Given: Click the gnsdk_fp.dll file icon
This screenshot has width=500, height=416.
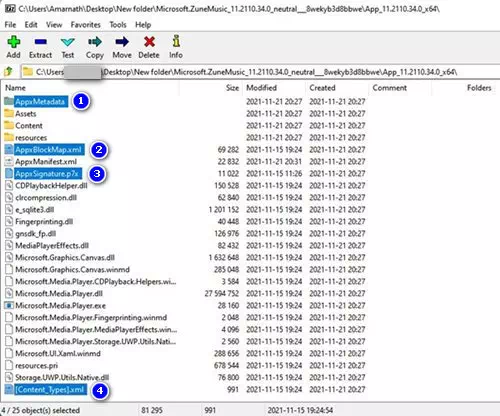Looking at the screenshot, I should pos(9,234).
